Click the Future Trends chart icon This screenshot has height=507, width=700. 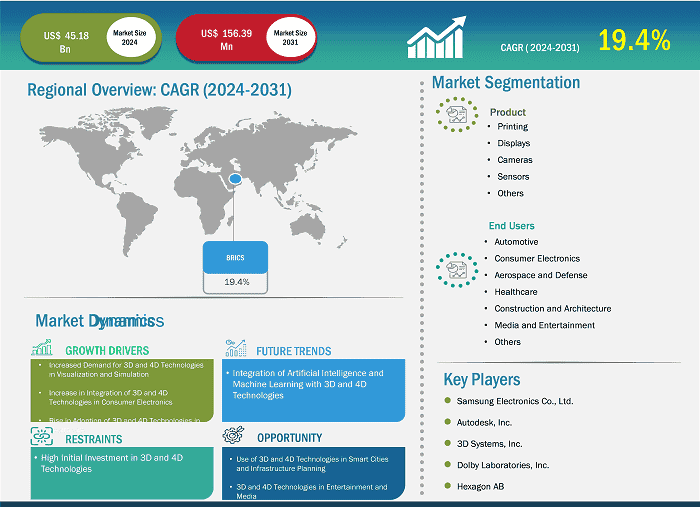tap(236, 348)
